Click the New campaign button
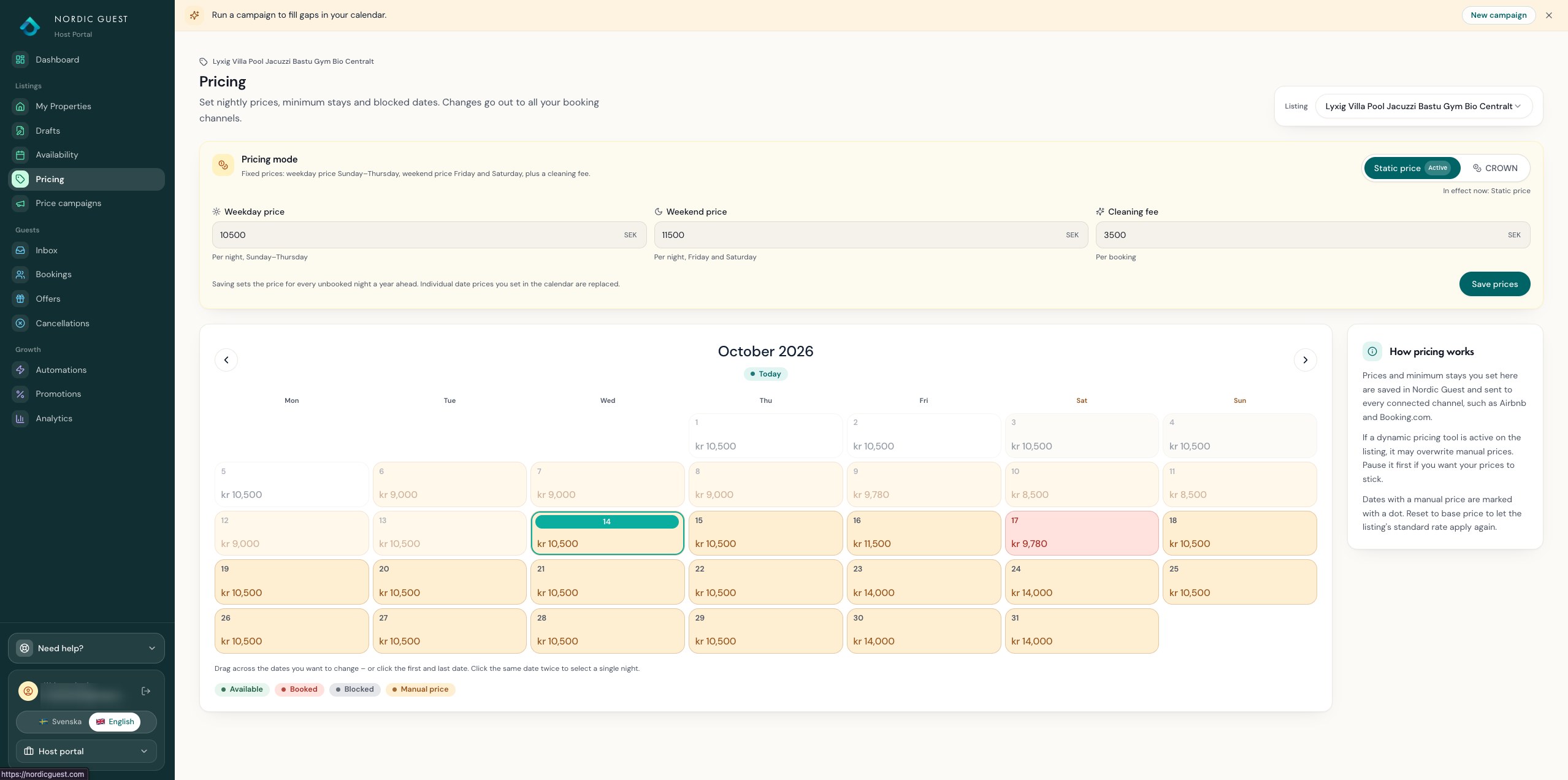 (x=1498, y=15)
